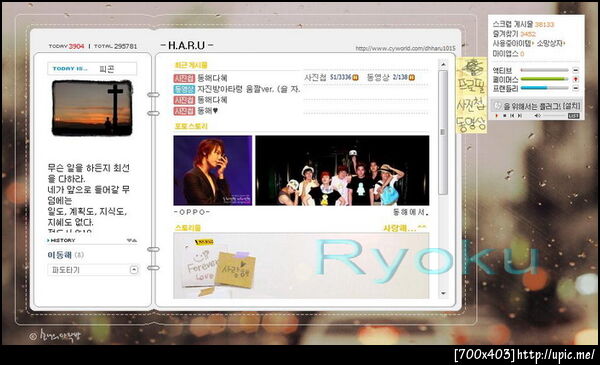The image size is (600, 365).
Task: Mute via the speaker volume icon
Action: tap(537, 116)
